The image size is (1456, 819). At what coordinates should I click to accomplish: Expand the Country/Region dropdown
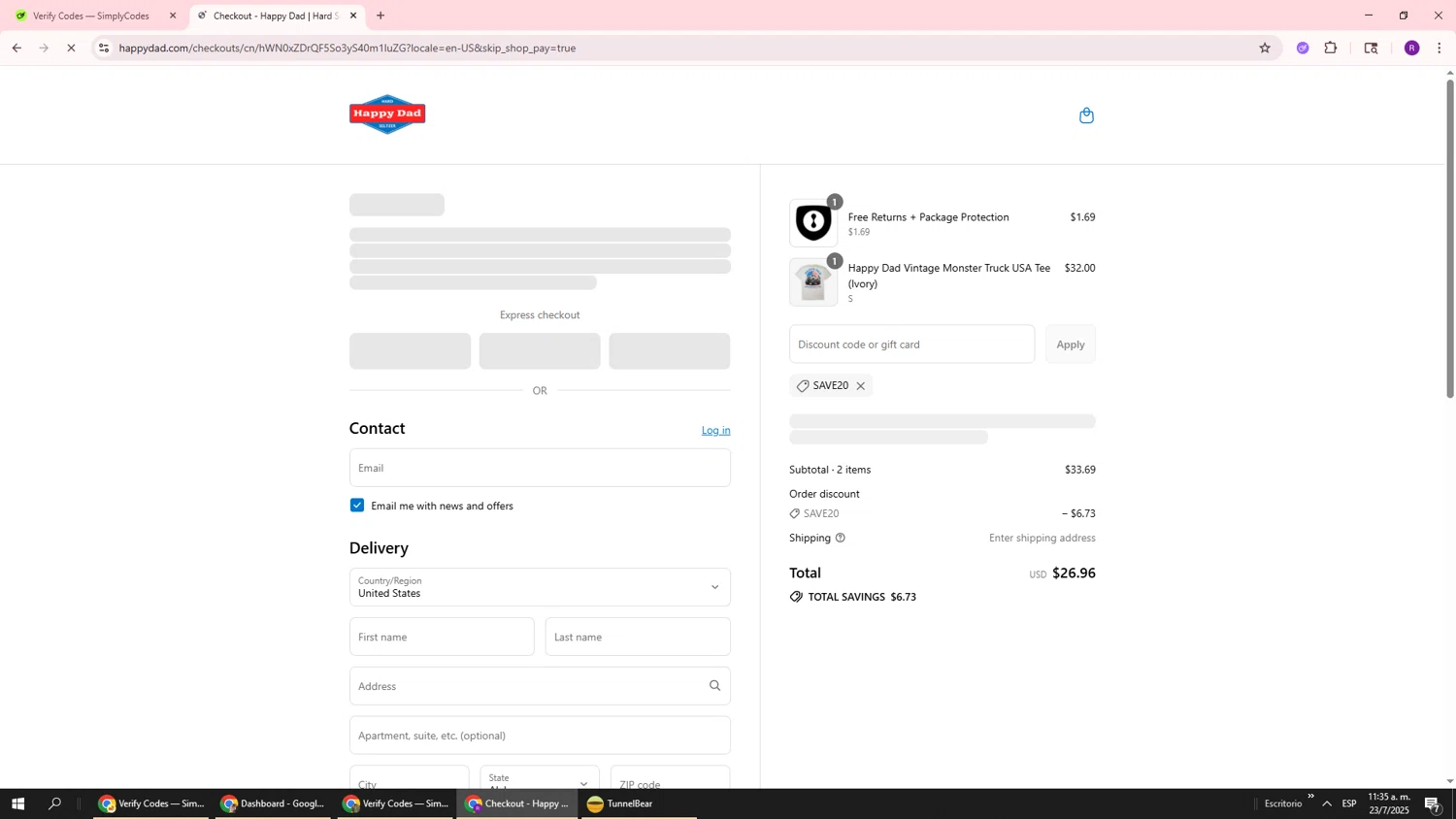tap(540, 587)
